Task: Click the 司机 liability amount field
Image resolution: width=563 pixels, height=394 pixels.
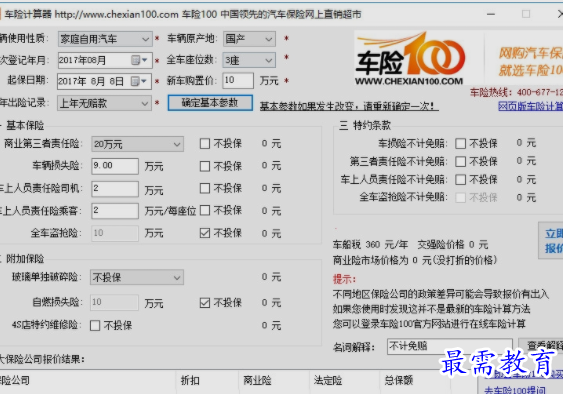Action: pos(115,189)
